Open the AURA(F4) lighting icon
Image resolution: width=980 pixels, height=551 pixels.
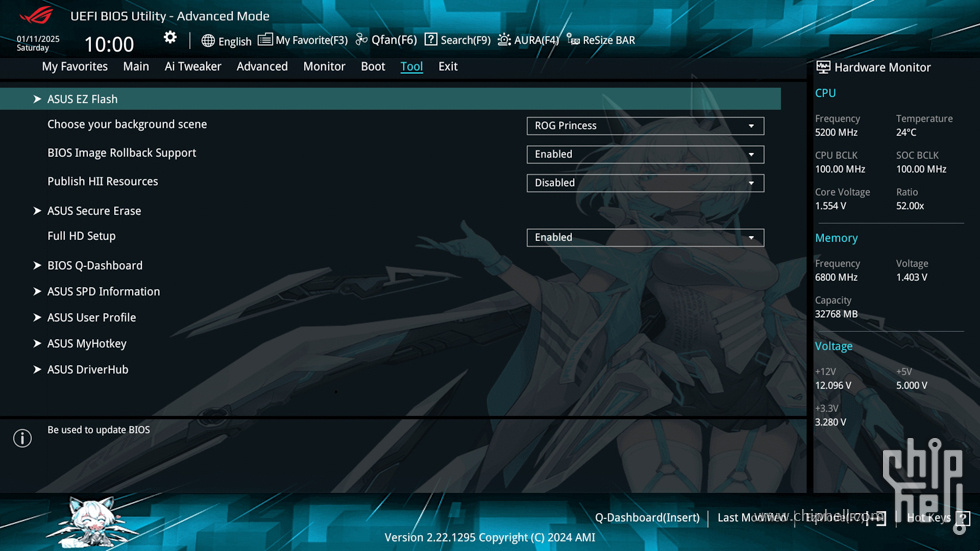pyautogui.click(x=504, y=40)
